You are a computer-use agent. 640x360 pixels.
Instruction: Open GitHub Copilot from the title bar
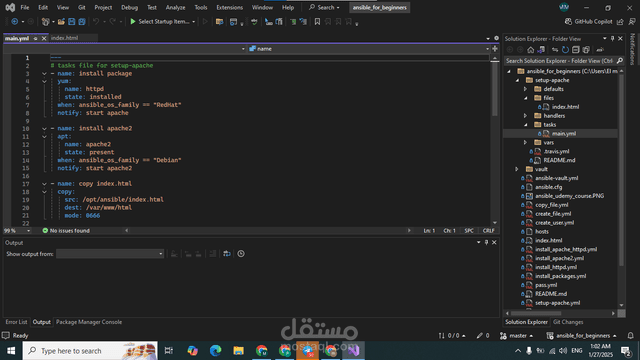point(588,22)
